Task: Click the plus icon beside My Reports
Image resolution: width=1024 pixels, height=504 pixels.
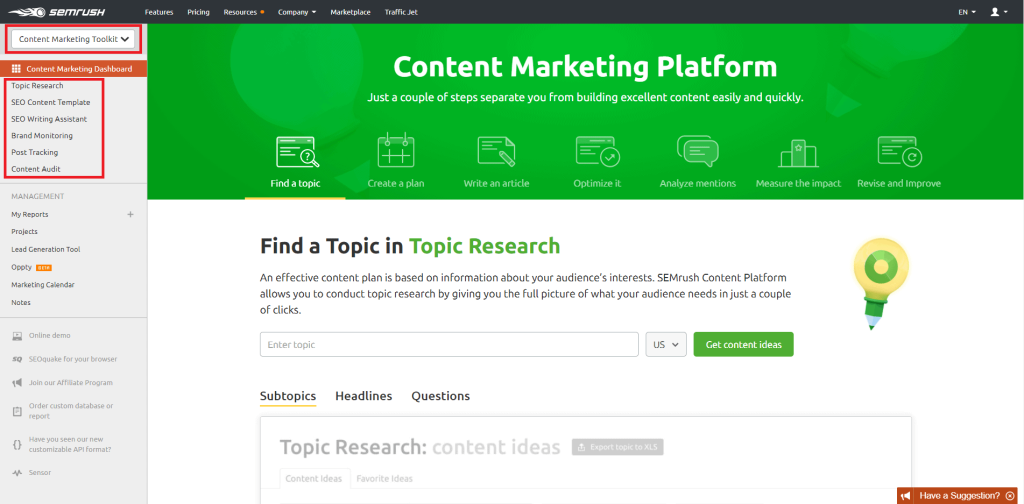Action: (131, 214)
